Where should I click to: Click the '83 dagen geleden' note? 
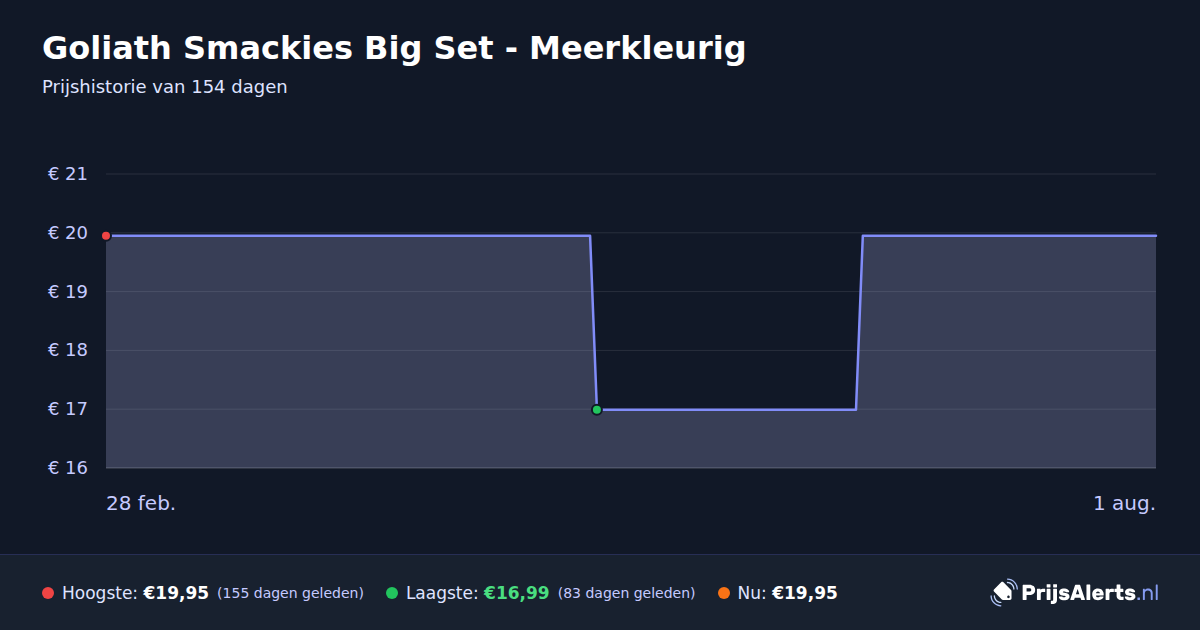(x=626, y=593)
